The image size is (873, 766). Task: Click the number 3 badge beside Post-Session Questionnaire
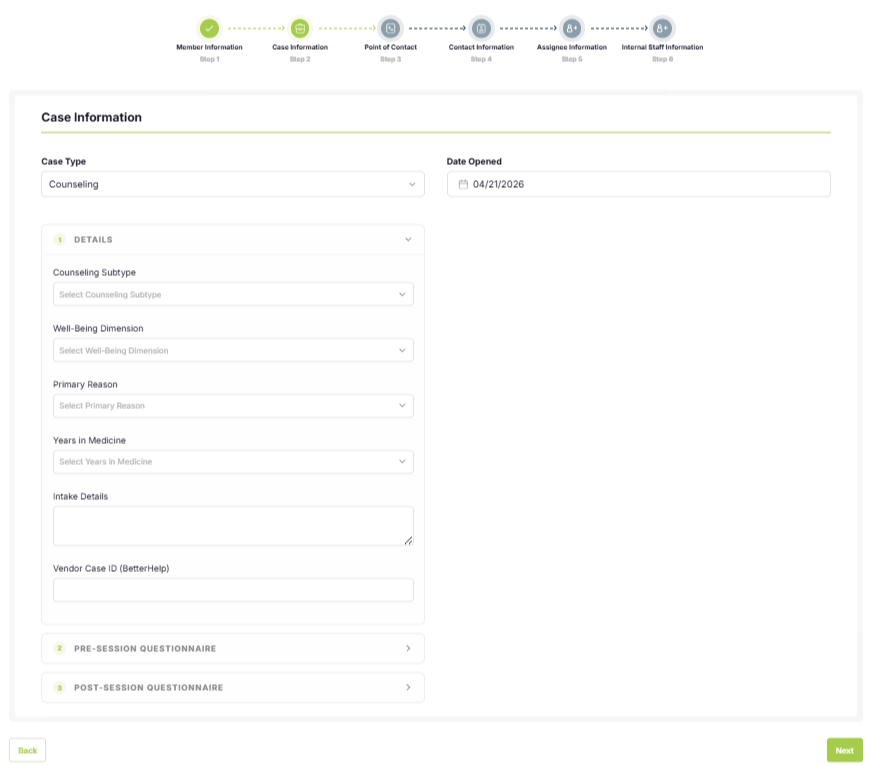tap(60, 688)
